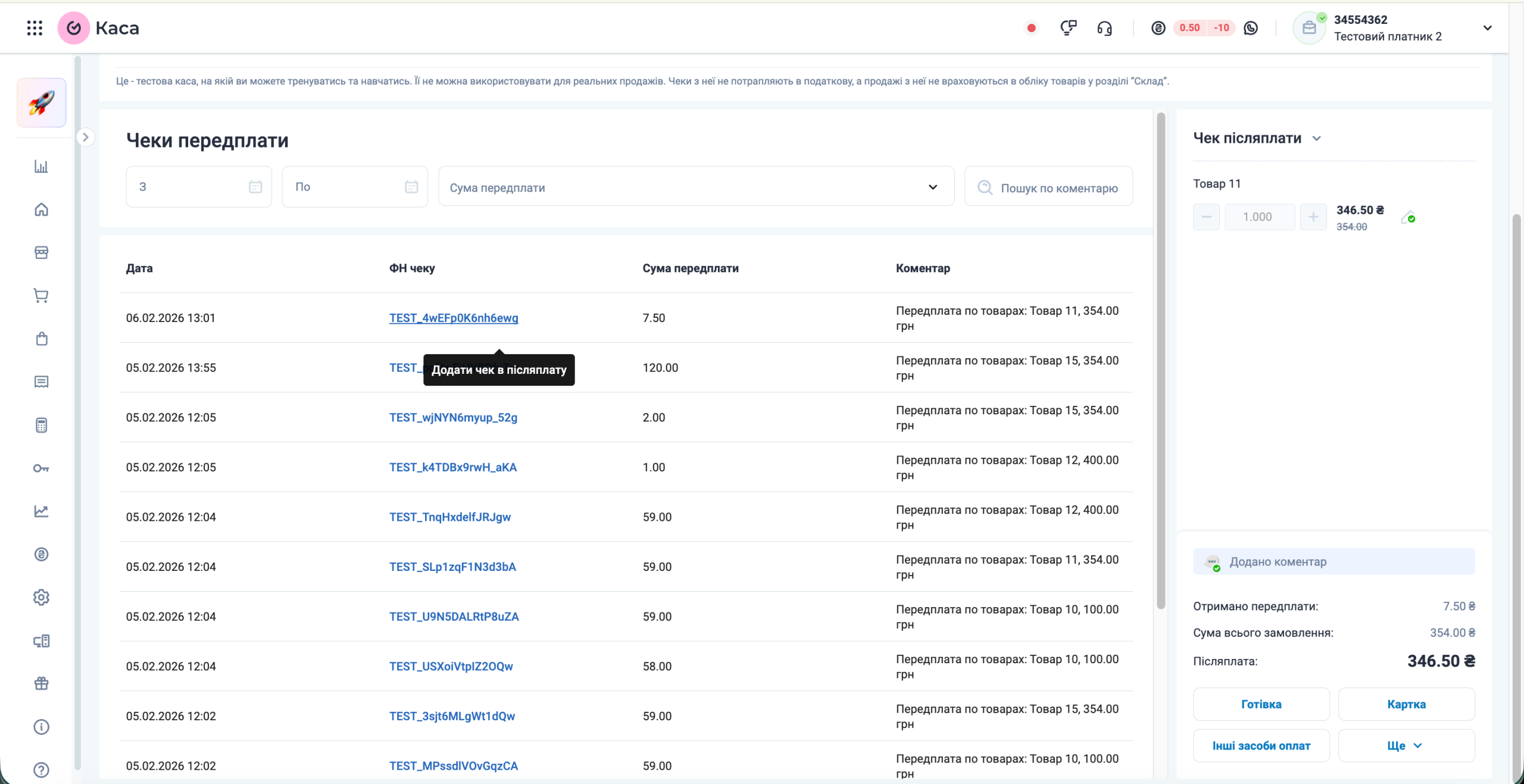Open the Сума передплати dropdown
This screenshot has width=1524, height=784.
[x=696, y=187]
